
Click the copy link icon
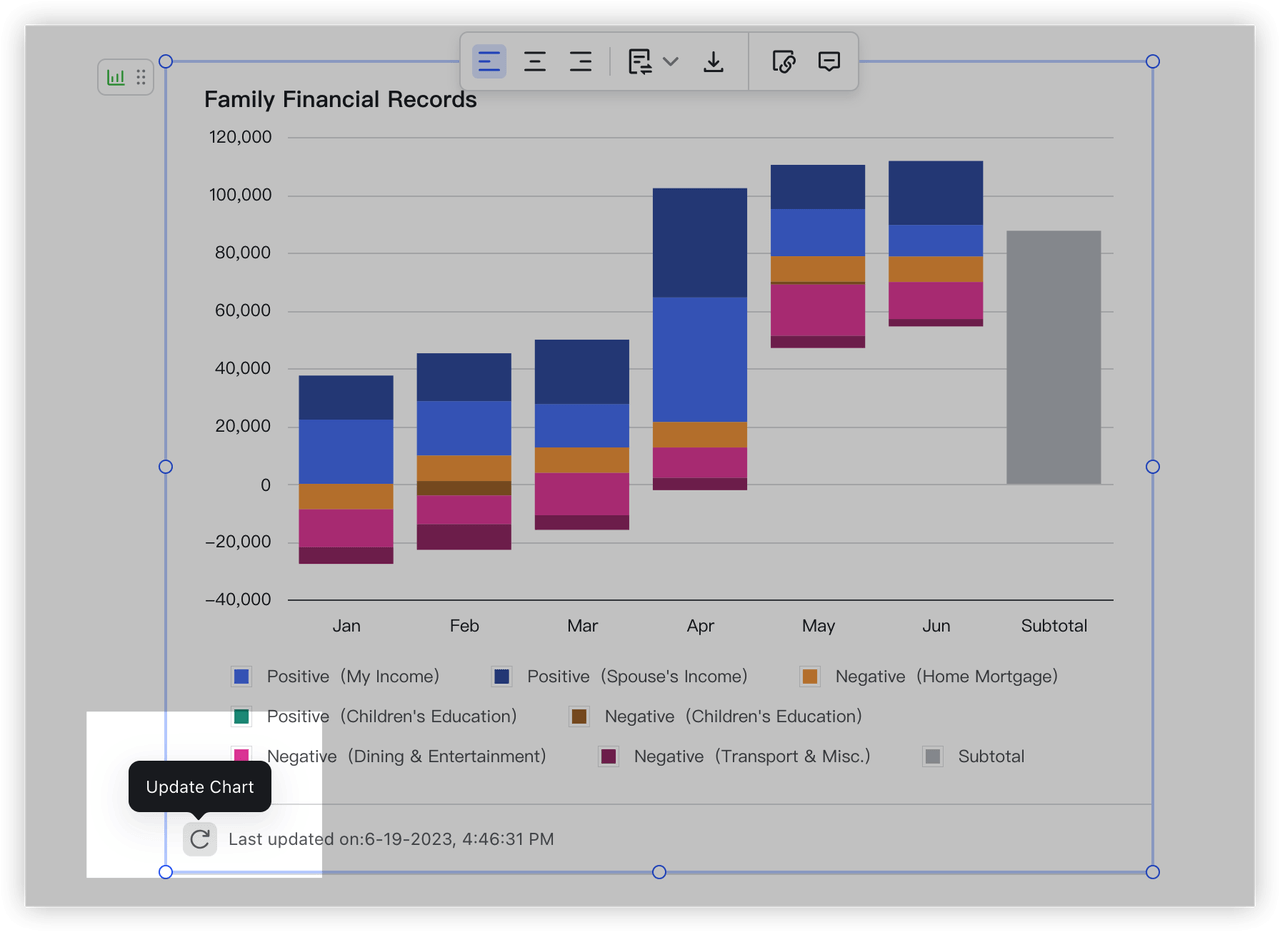pos(784,62)
